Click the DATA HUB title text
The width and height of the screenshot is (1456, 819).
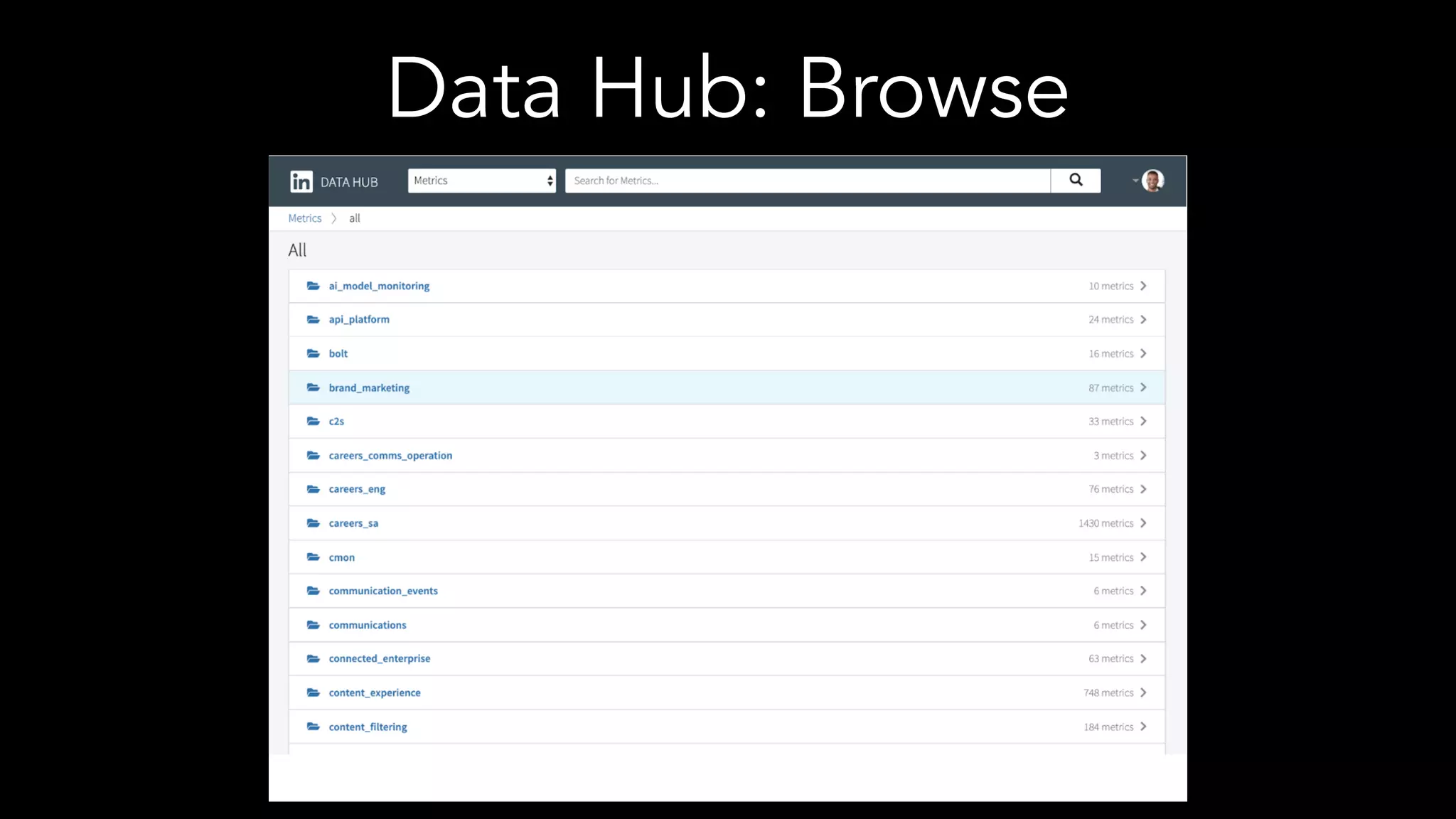pyautogui.click(x=349, y=182)
